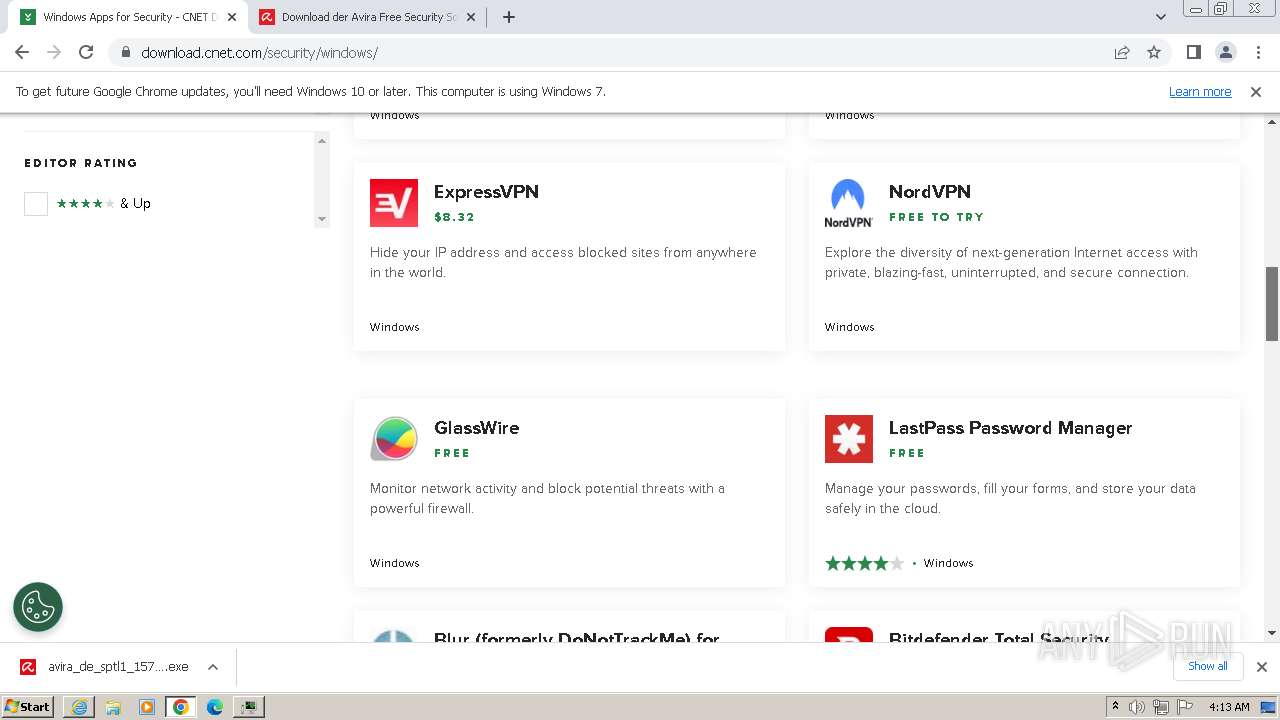
Task: Bookmark this page with the star icon
Action: 1154,52
